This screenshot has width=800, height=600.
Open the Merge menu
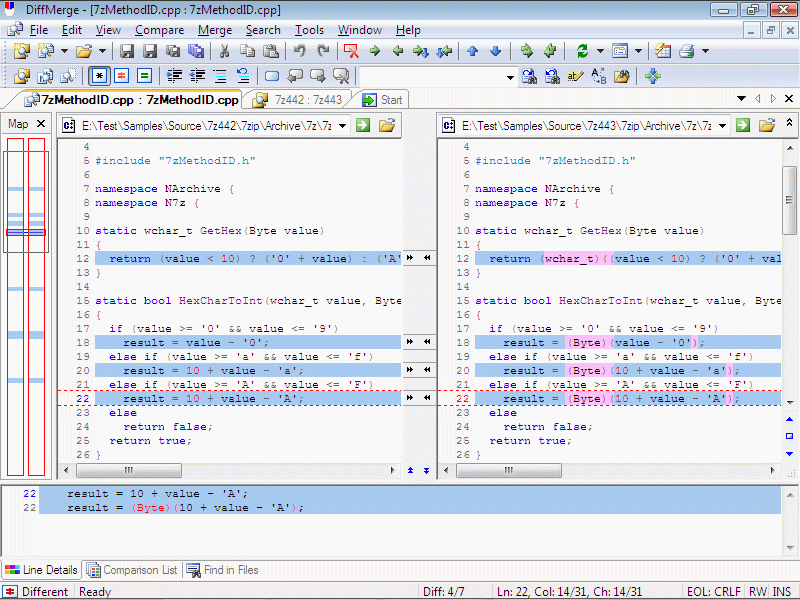point(214,30)
